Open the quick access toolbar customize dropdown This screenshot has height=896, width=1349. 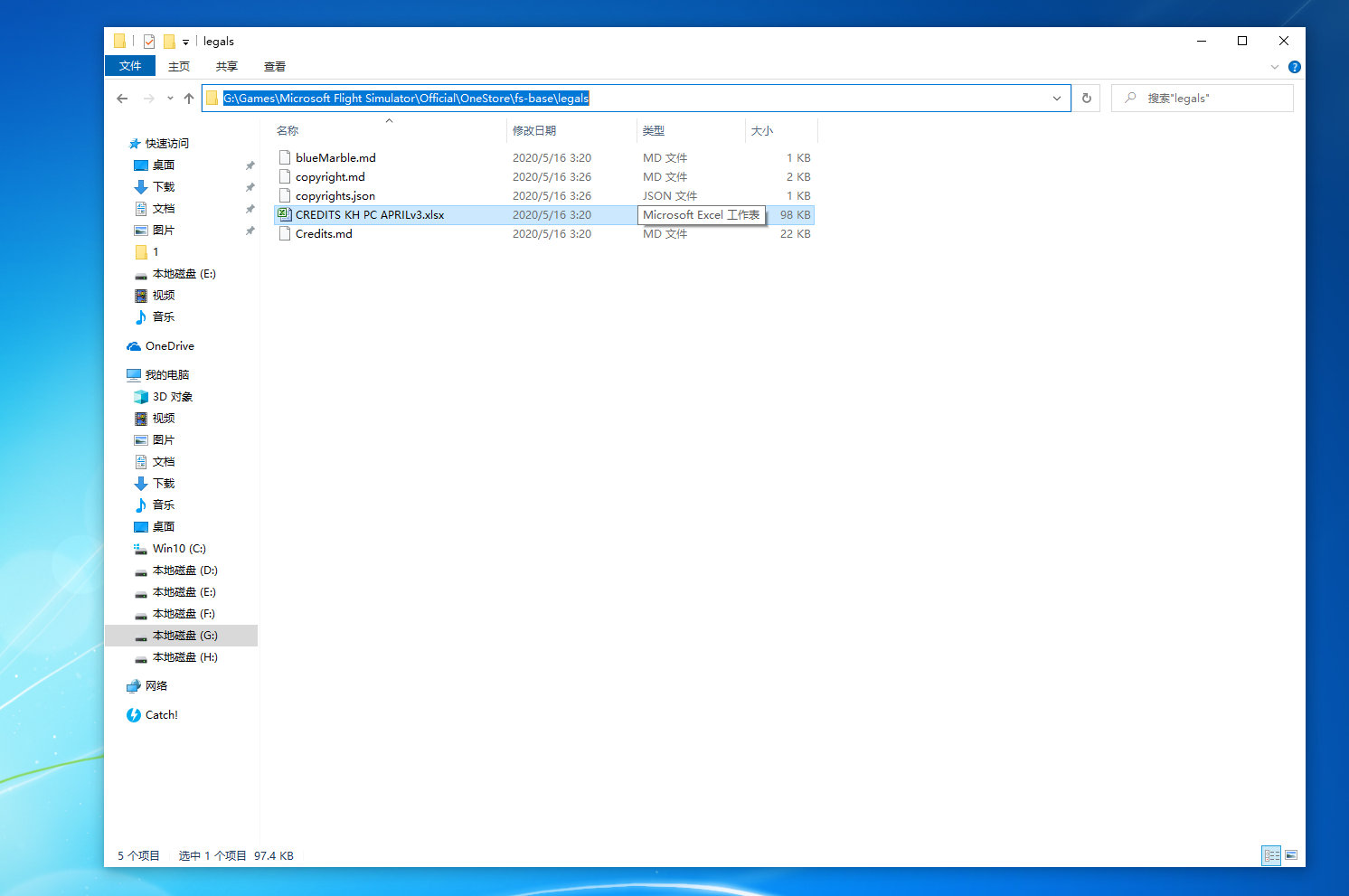tap(185, 42)
